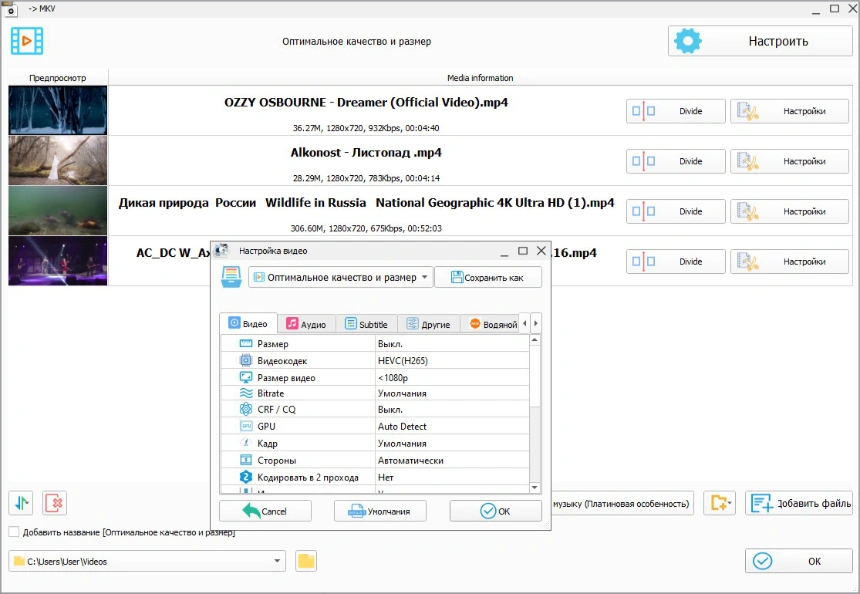The image size is (860, 594).
Task: Click музыку (Платиновая особенность) button
Action: click(x=621, y=504)
